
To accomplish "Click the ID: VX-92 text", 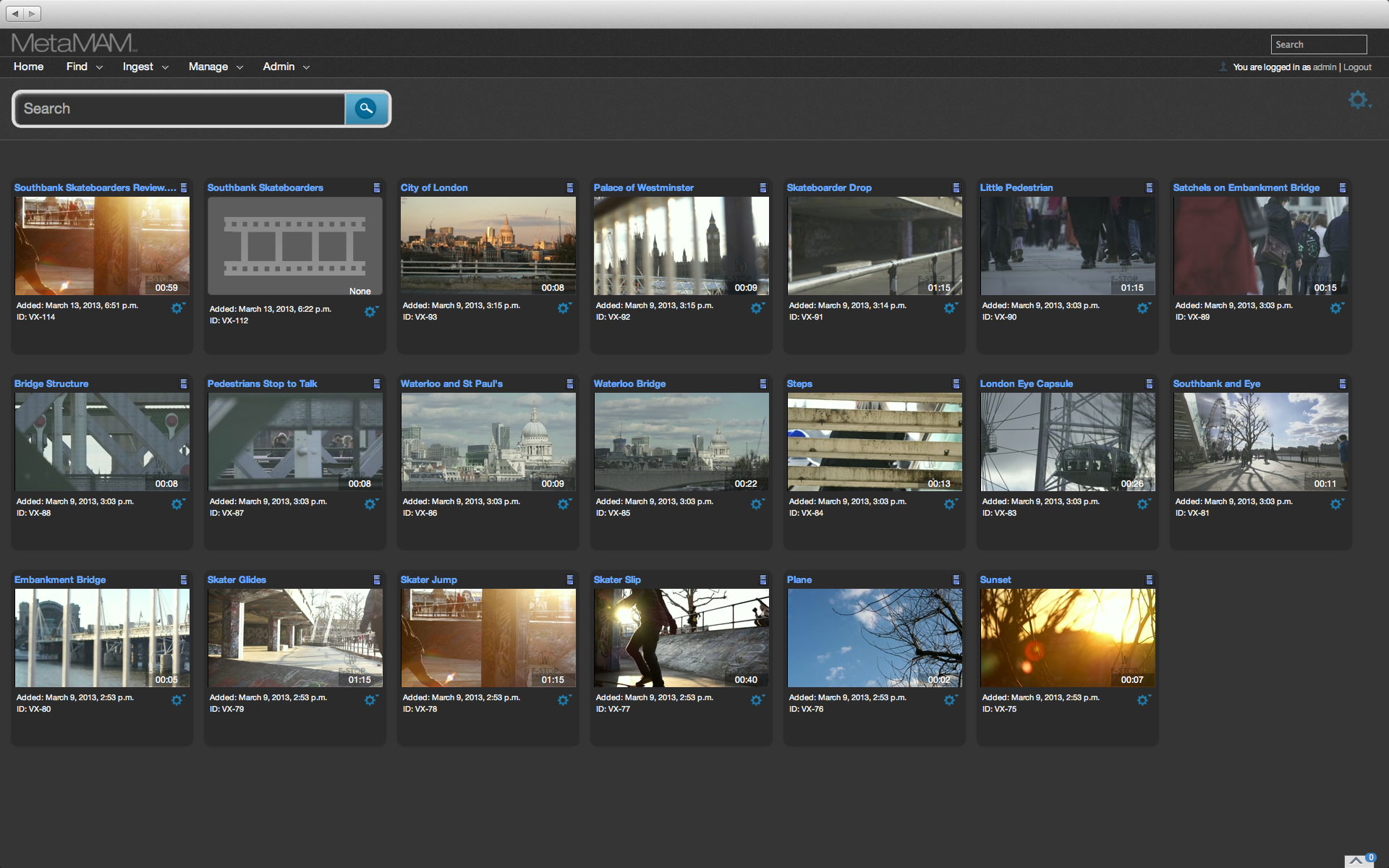I will coord(613,317).
